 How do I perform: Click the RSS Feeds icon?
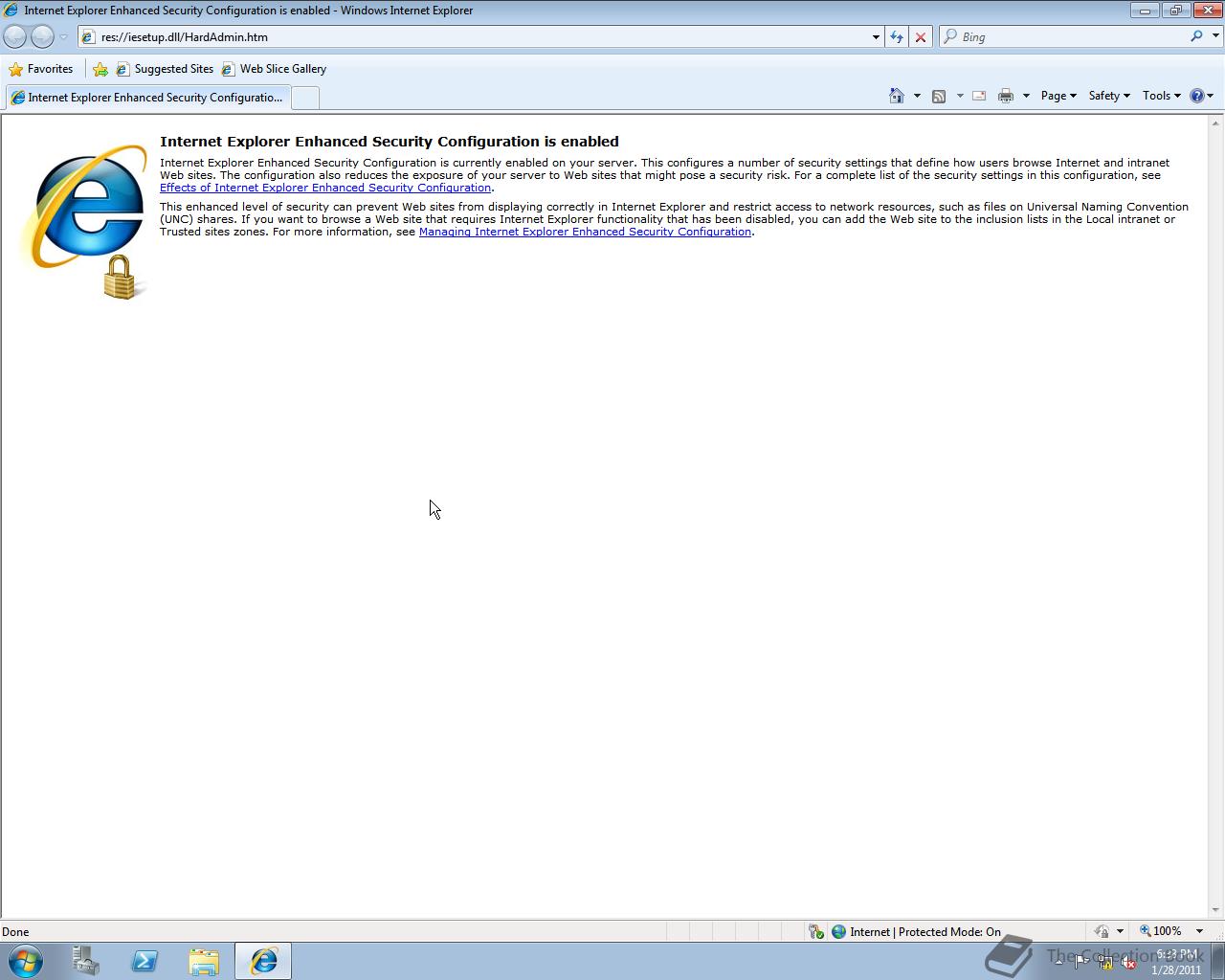coord(939,96)
